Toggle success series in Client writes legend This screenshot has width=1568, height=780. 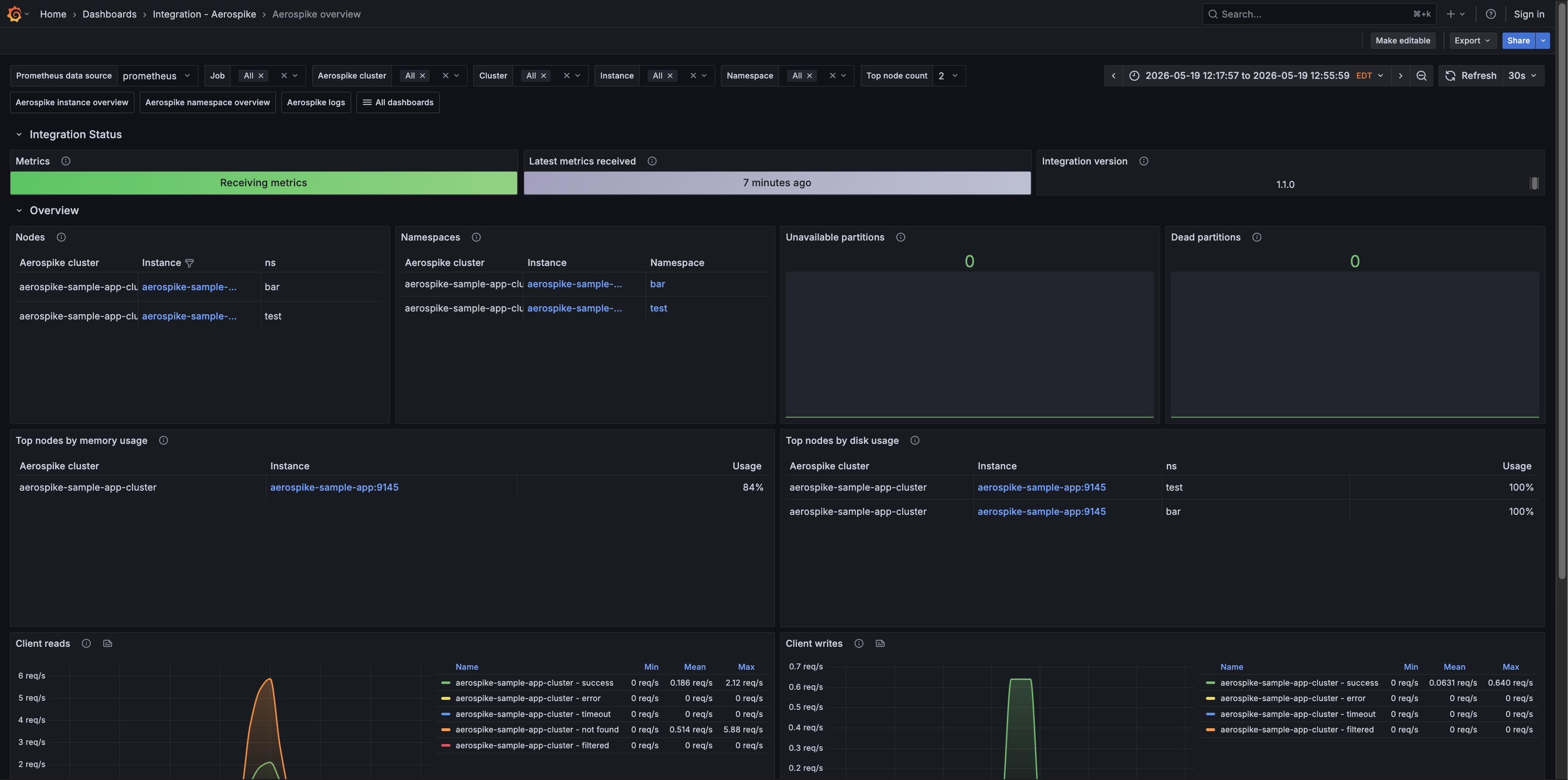click(x=1299, y=683)
